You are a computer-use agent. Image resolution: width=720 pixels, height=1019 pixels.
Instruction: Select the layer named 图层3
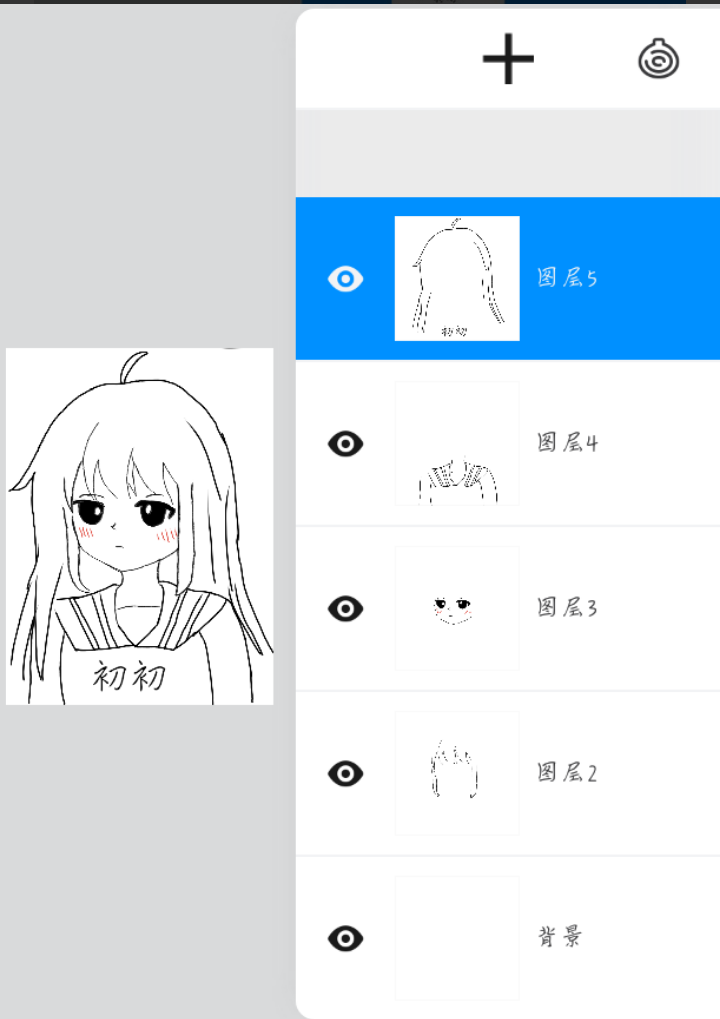tap(567, 608)
